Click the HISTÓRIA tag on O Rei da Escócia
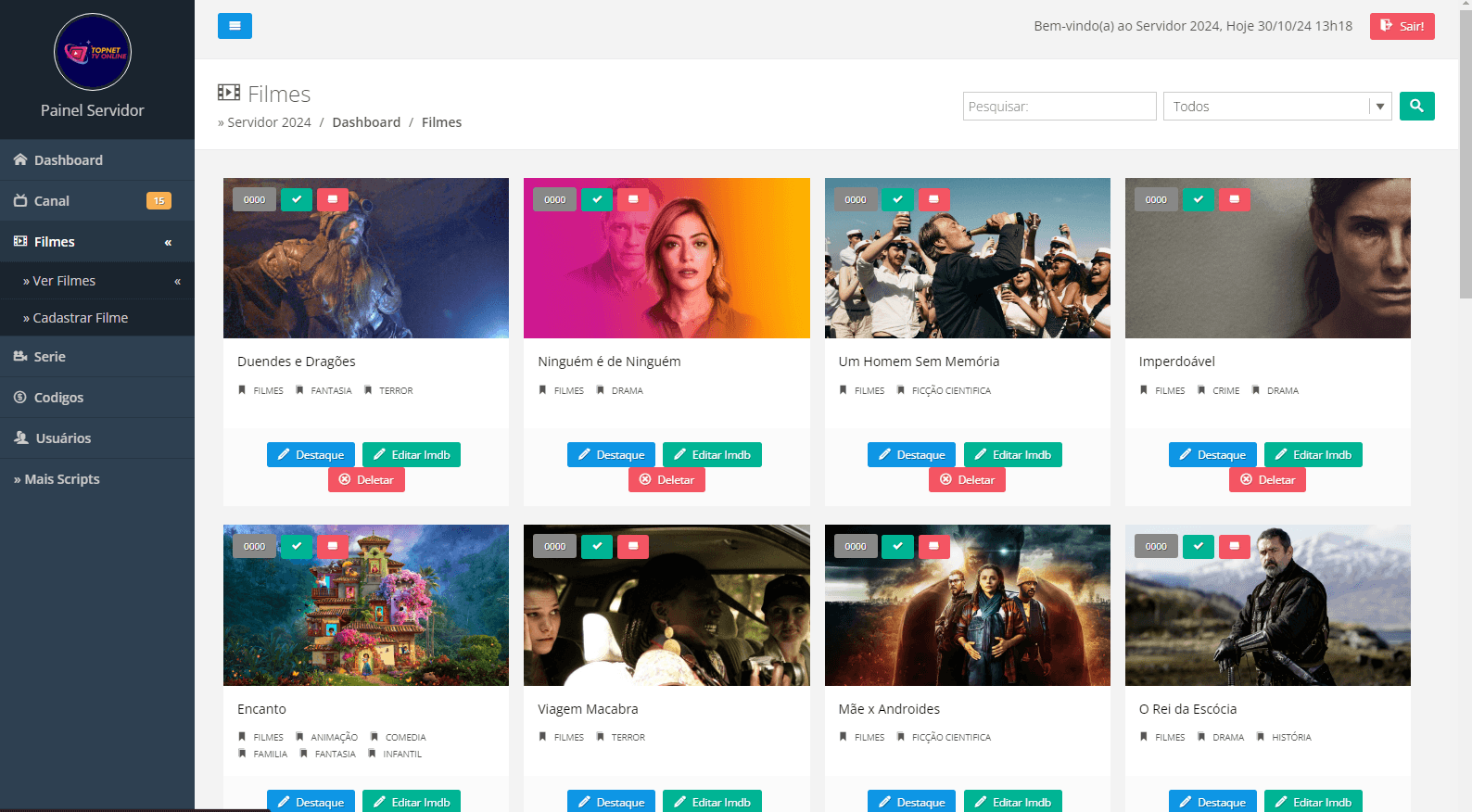The width and height of the screenshot is (1472, 812). point(1291,738)
